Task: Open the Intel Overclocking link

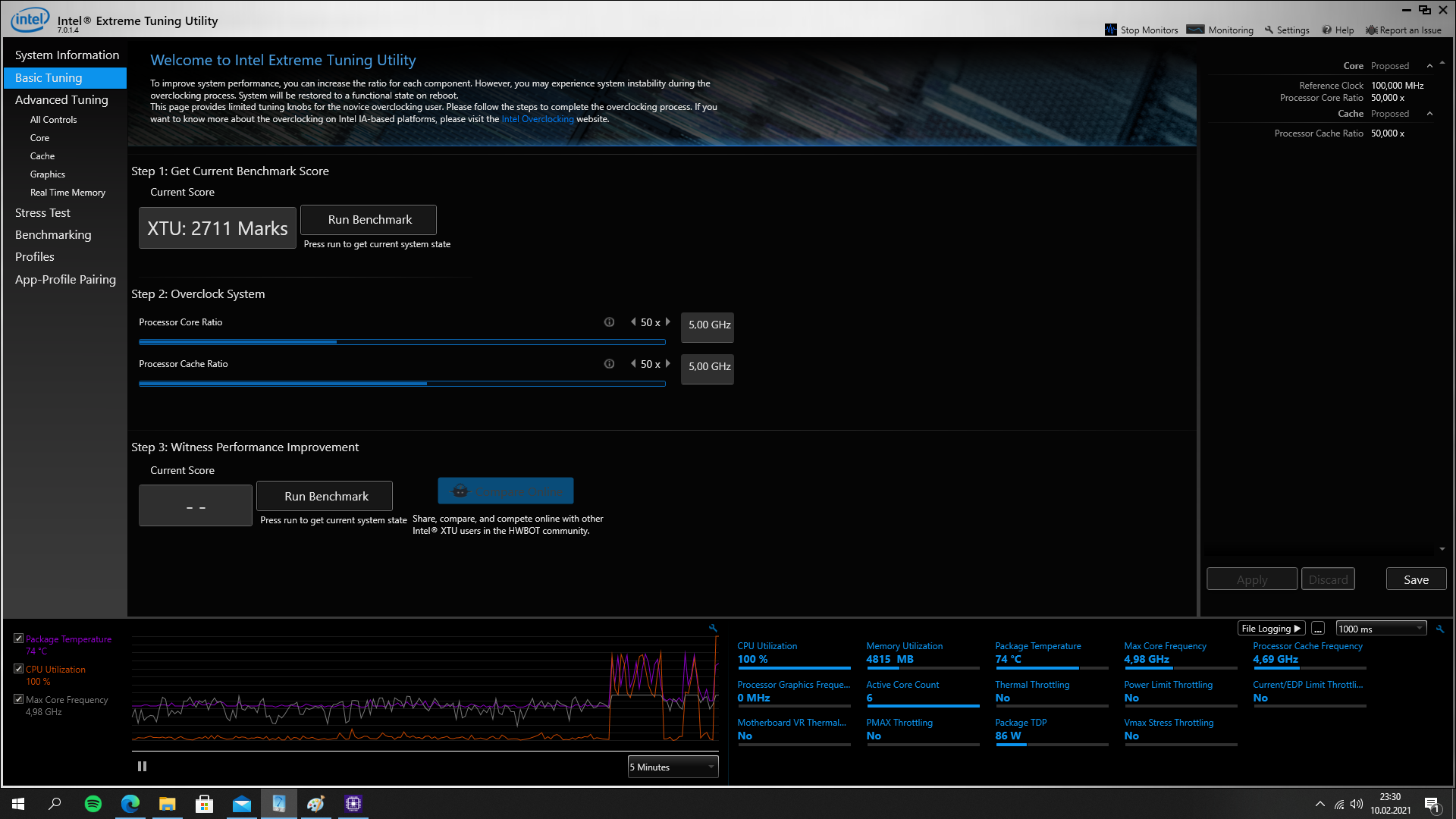Action: pyautogui.click(x=537, y=119)
